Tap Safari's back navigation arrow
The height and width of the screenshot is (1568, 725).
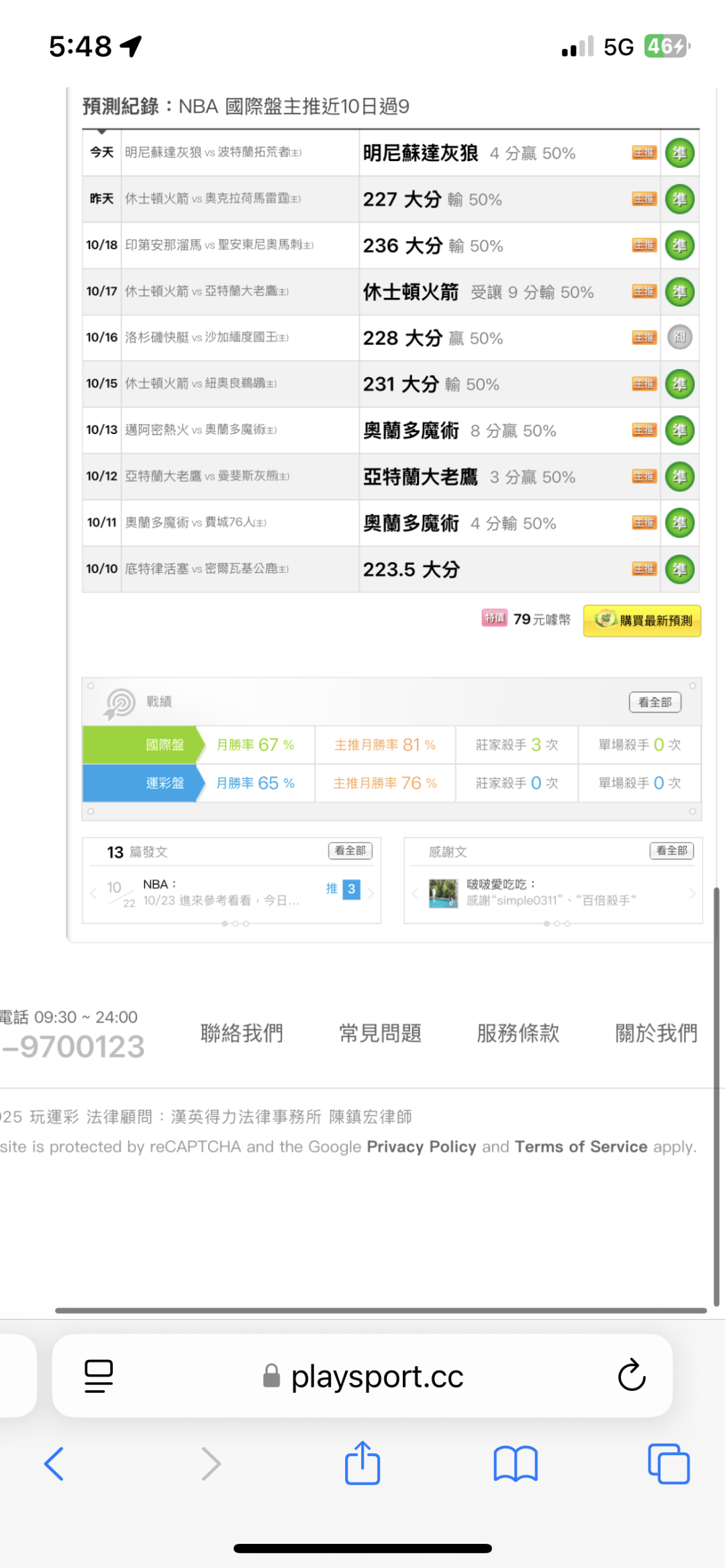(x=54, y=1463)
